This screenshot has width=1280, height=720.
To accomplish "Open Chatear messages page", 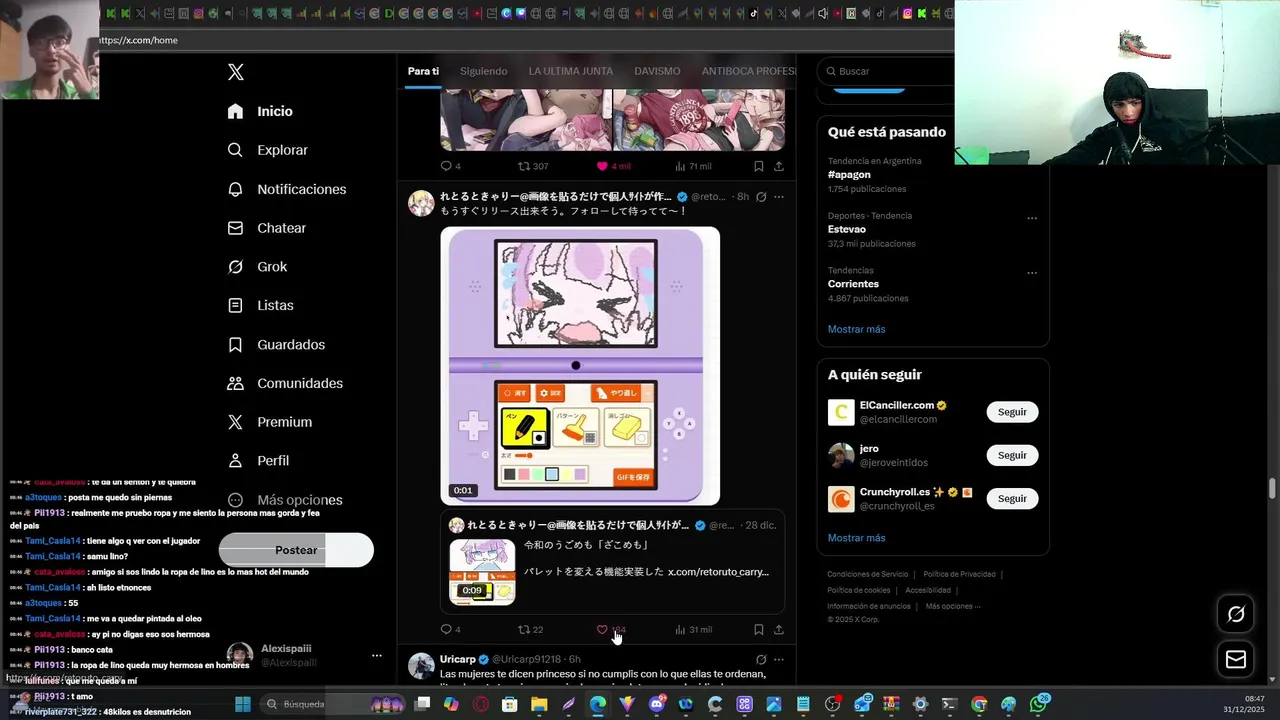I will 266,228.
